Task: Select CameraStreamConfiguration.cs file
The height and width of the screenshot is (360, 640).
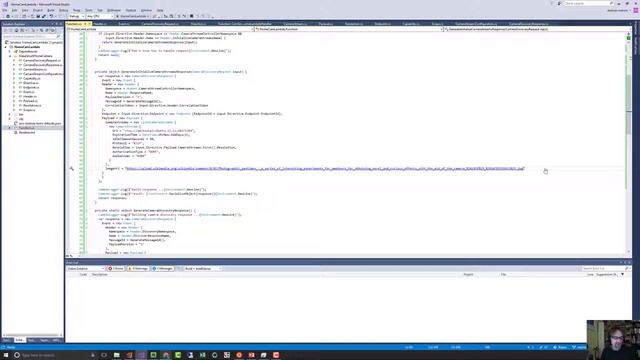Action: pyautogui.click(x=42, y=74)
